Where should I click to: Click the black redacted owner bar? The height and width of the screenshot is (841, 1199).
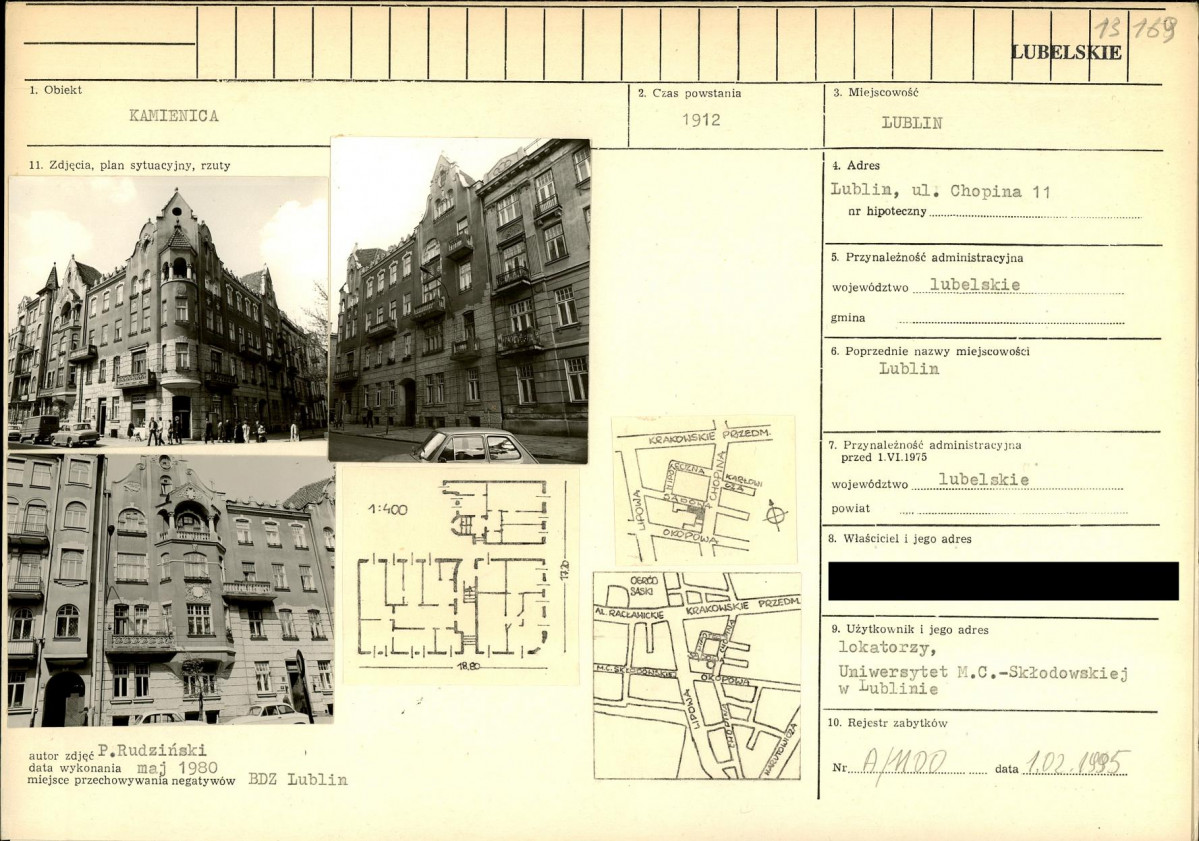pos(1003,581)
